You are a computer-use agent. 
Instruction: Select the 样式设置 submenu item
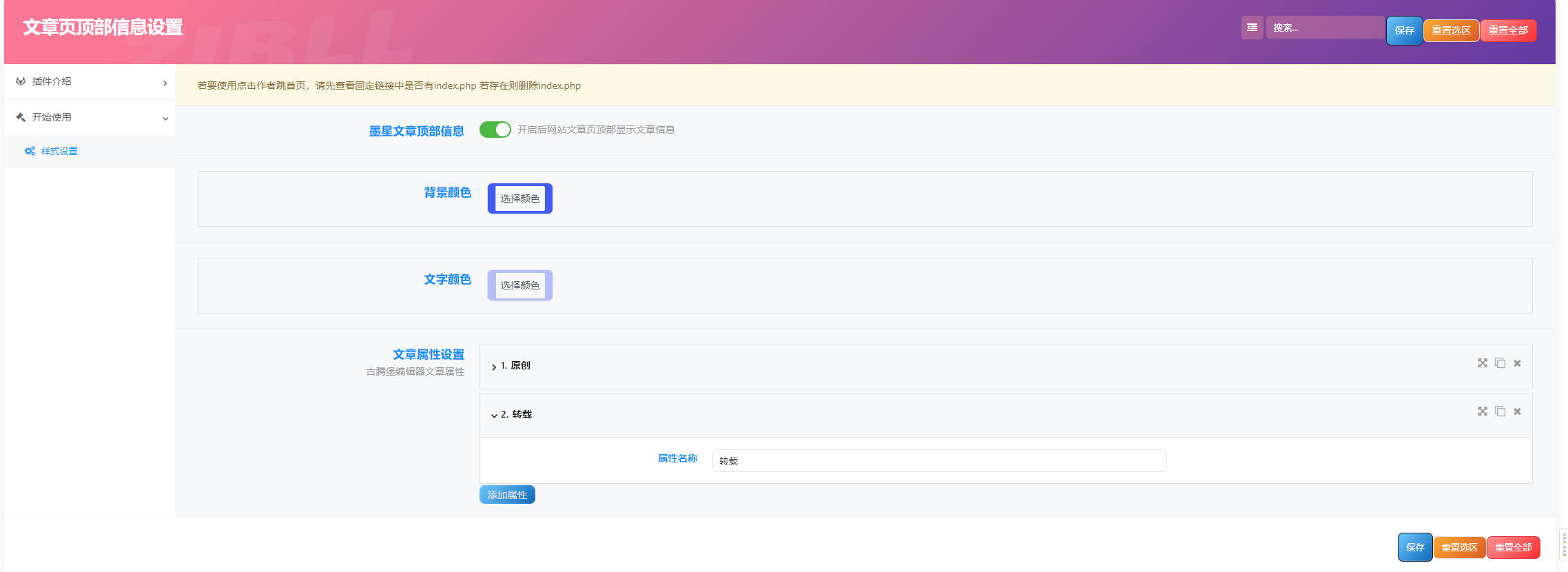click(59, 151)
